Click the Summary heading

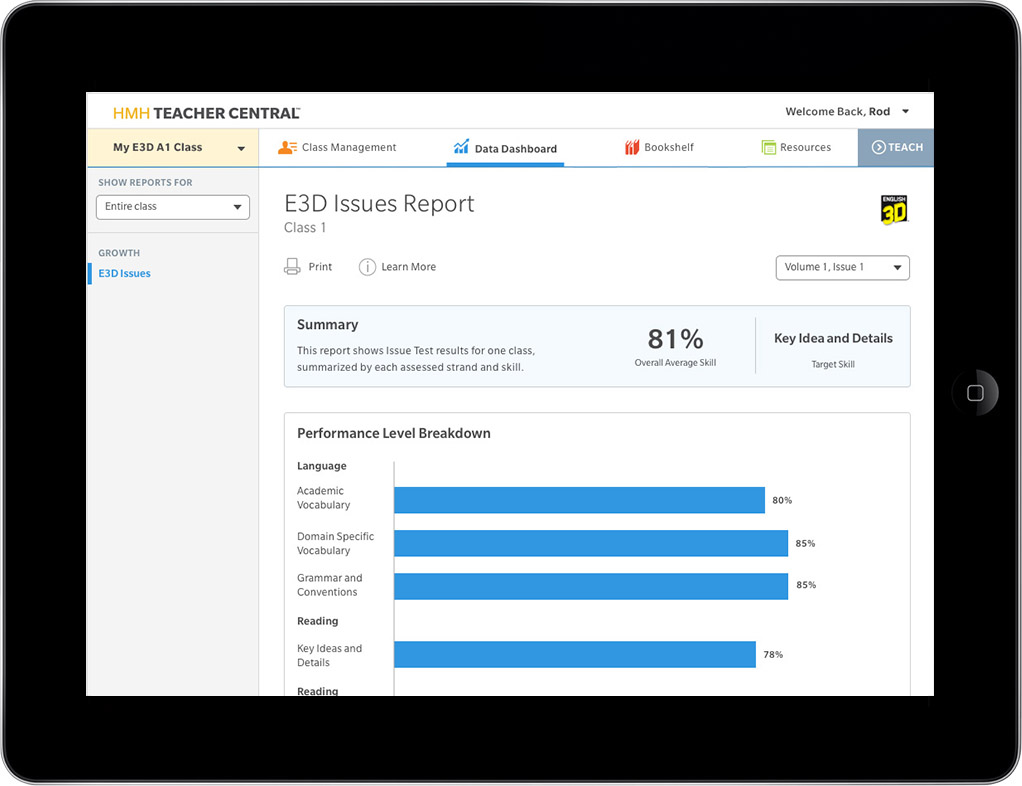pyautogui.click(x=327, y=325)
